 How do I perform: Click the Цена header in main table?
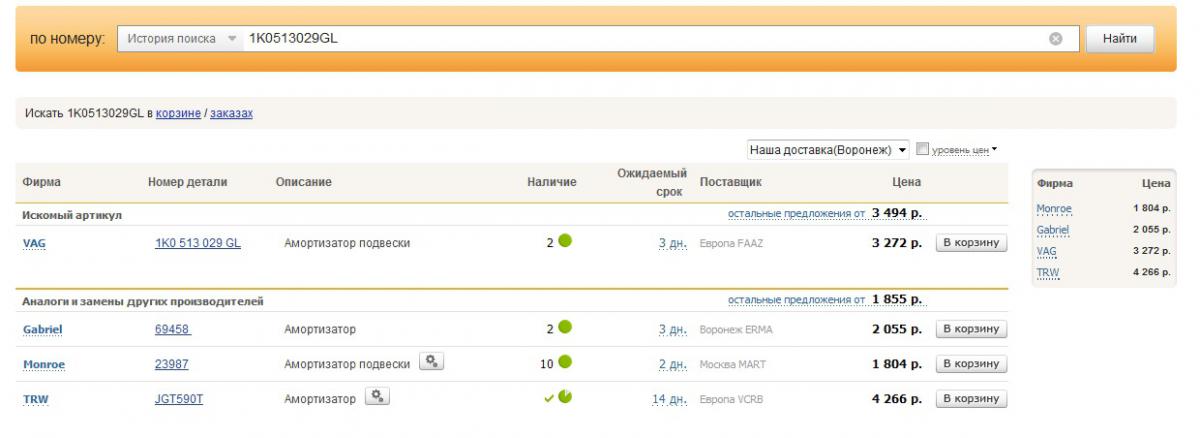[x=907, y=182]
